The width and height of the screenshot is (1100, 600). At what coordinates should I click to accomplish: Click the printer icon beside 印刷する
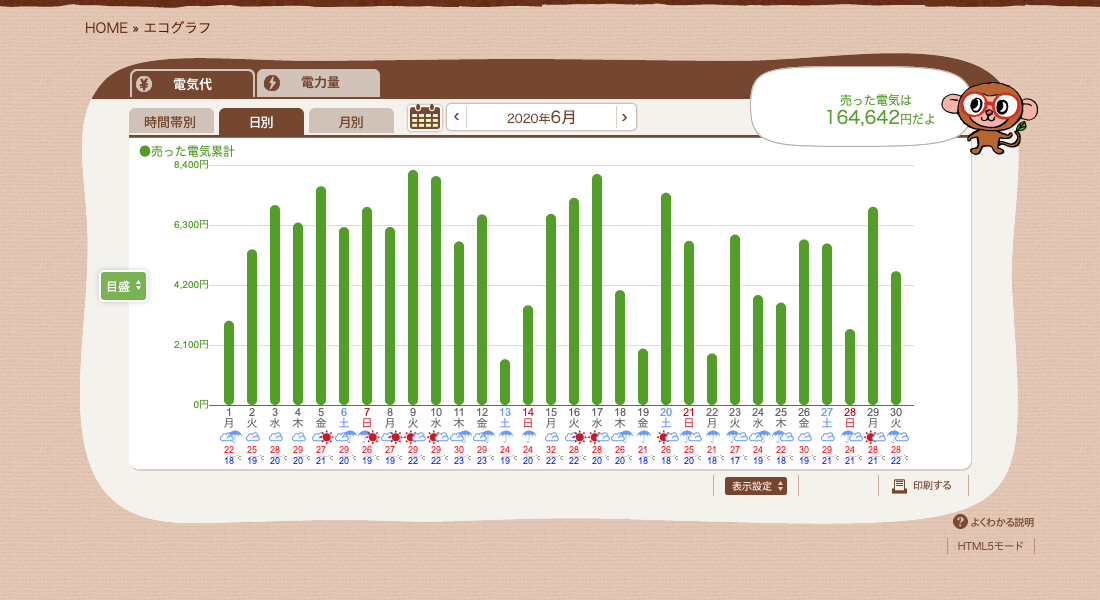(898, 486)
